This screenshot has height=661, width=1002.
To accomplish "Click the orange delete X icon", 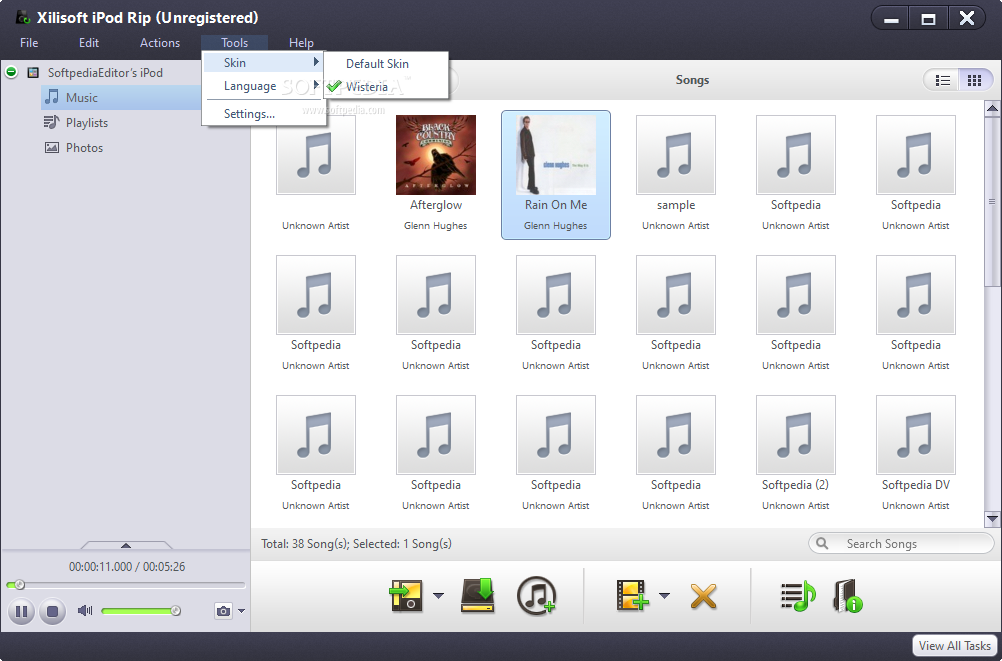I will click(703, 596).
